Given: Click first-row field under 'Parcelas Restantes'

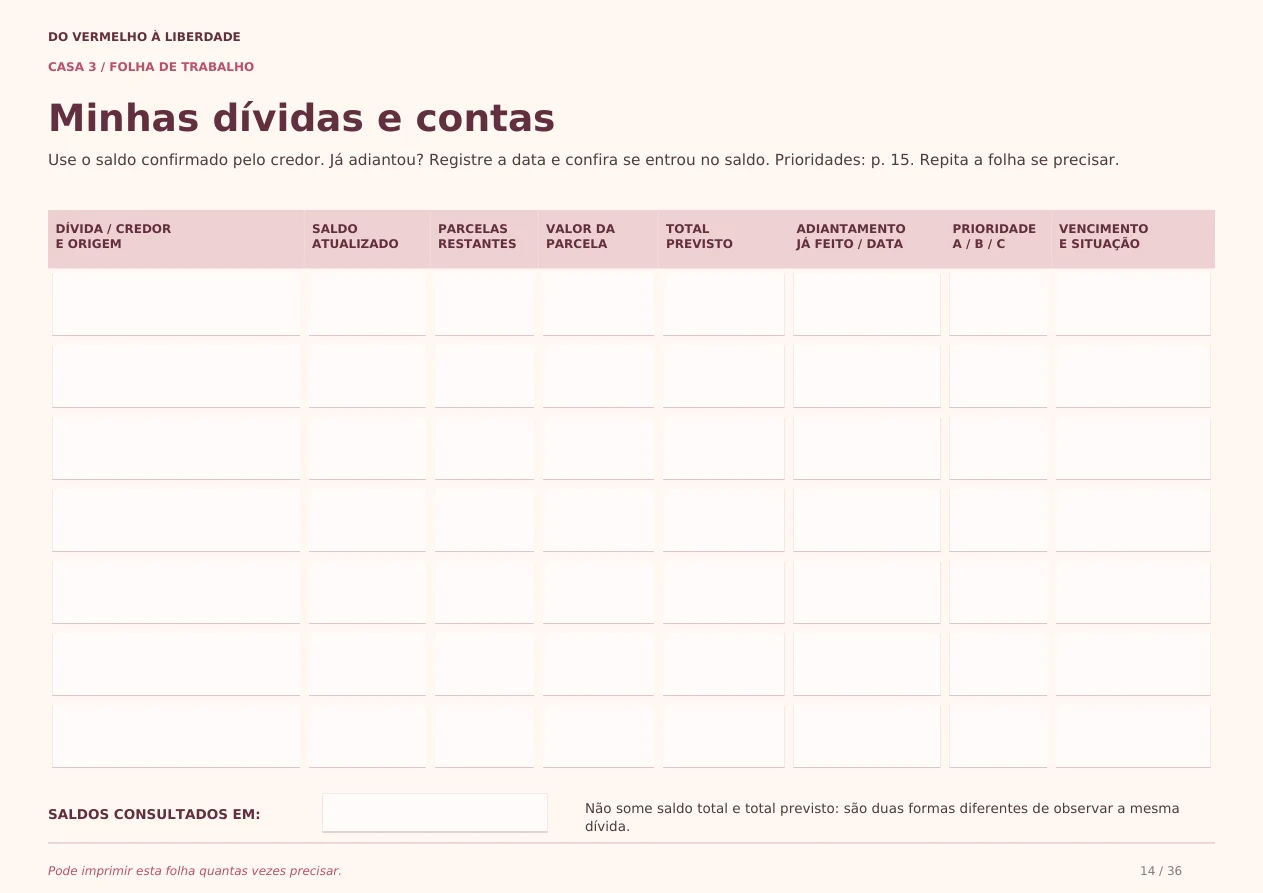Looking at the screenshot, I should [484, 304].
